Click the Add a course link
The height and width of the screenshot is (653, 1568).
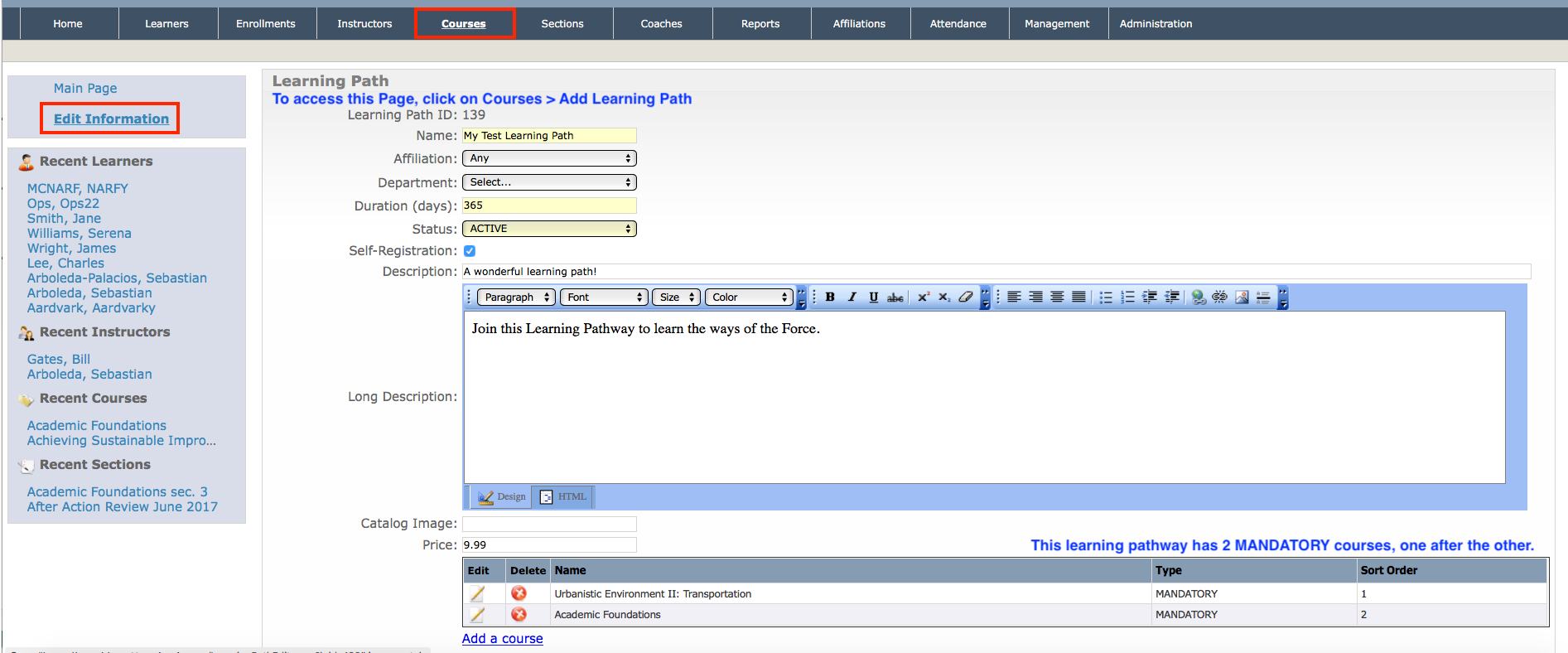(x=503, y=639)
